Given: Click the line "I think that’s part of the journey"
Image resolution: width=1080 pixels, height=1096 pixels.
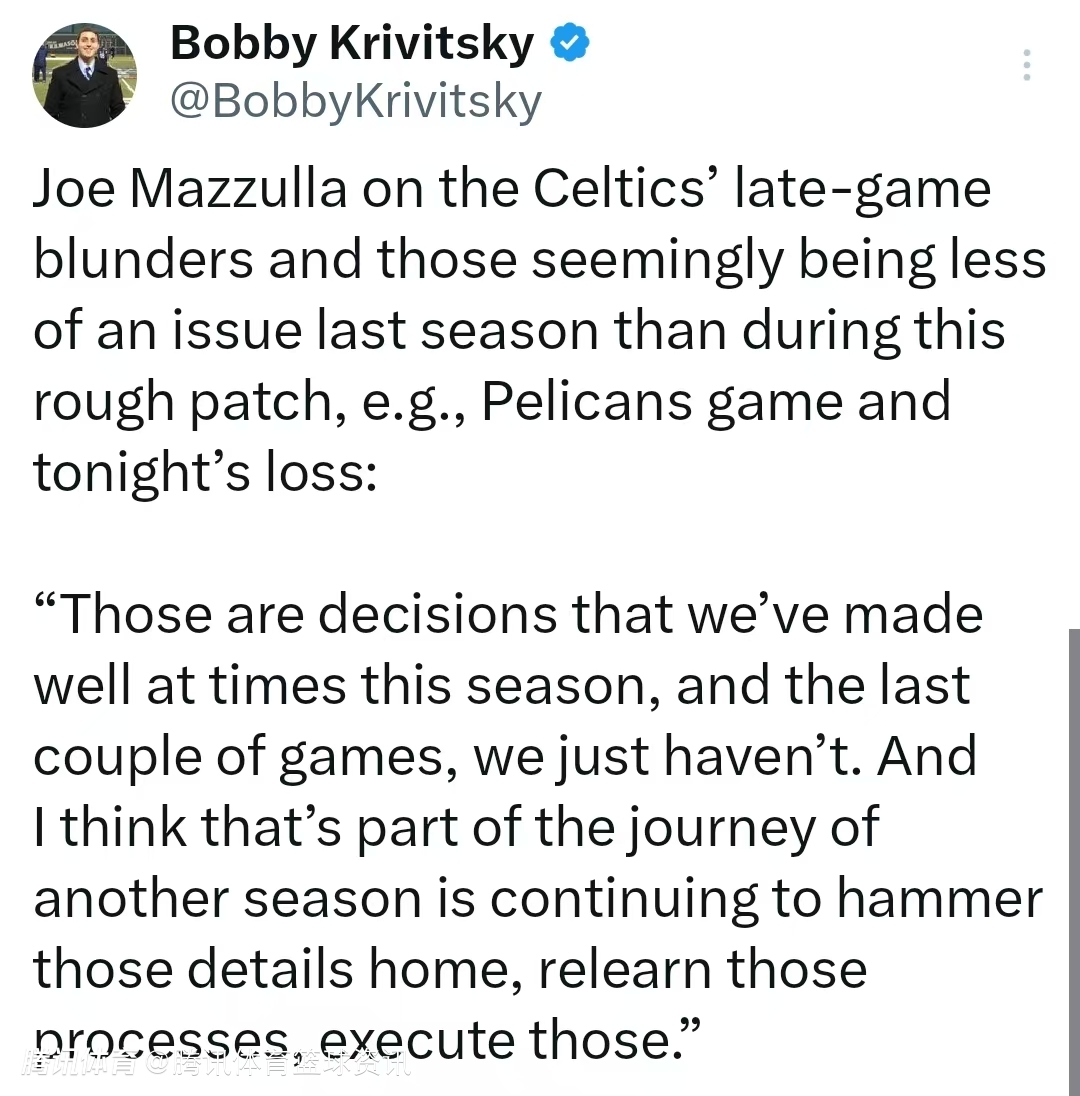Looking at the screenshot, I should (x=457, y=828).
